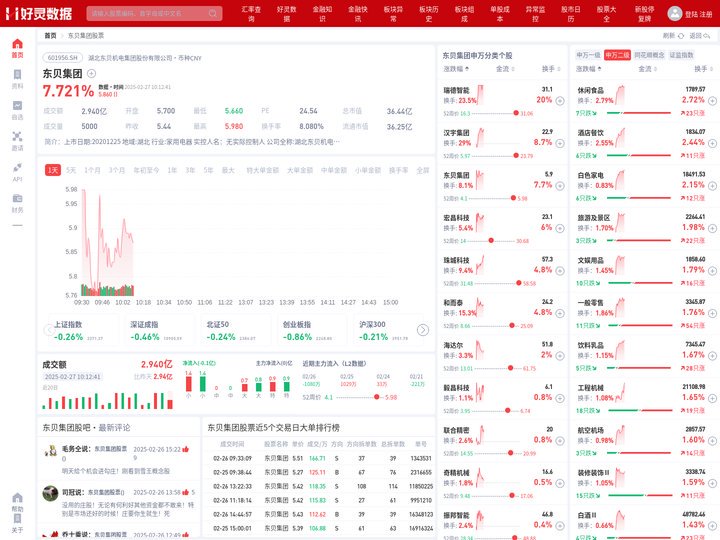This screenshot has width=720, height=540.
Task: Click the 52周价 slider dot for 瑞德智能
Action: coord(516,113)
